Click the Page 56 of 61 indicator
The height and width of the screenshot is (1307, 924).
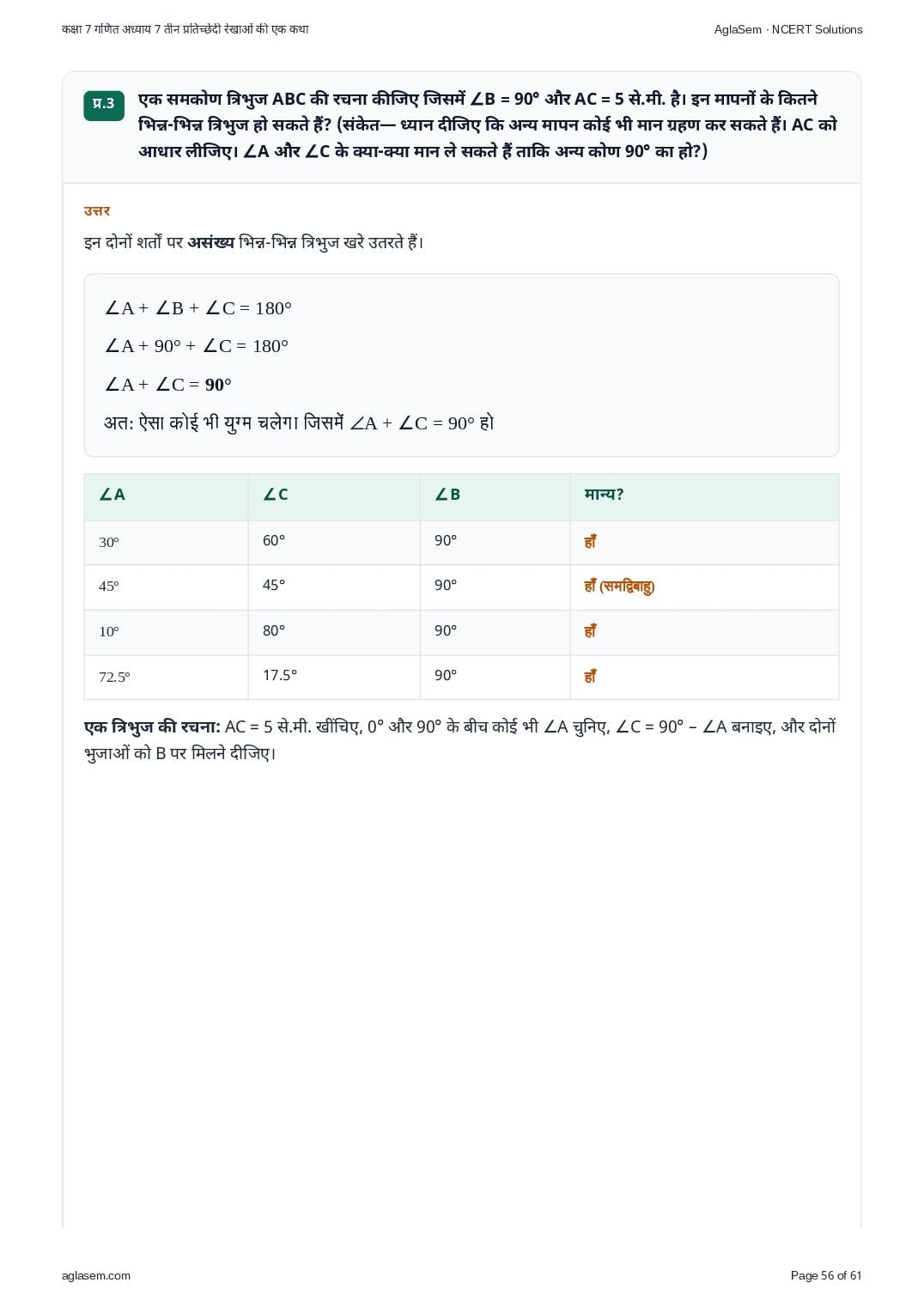click(x=826, y=1275)
